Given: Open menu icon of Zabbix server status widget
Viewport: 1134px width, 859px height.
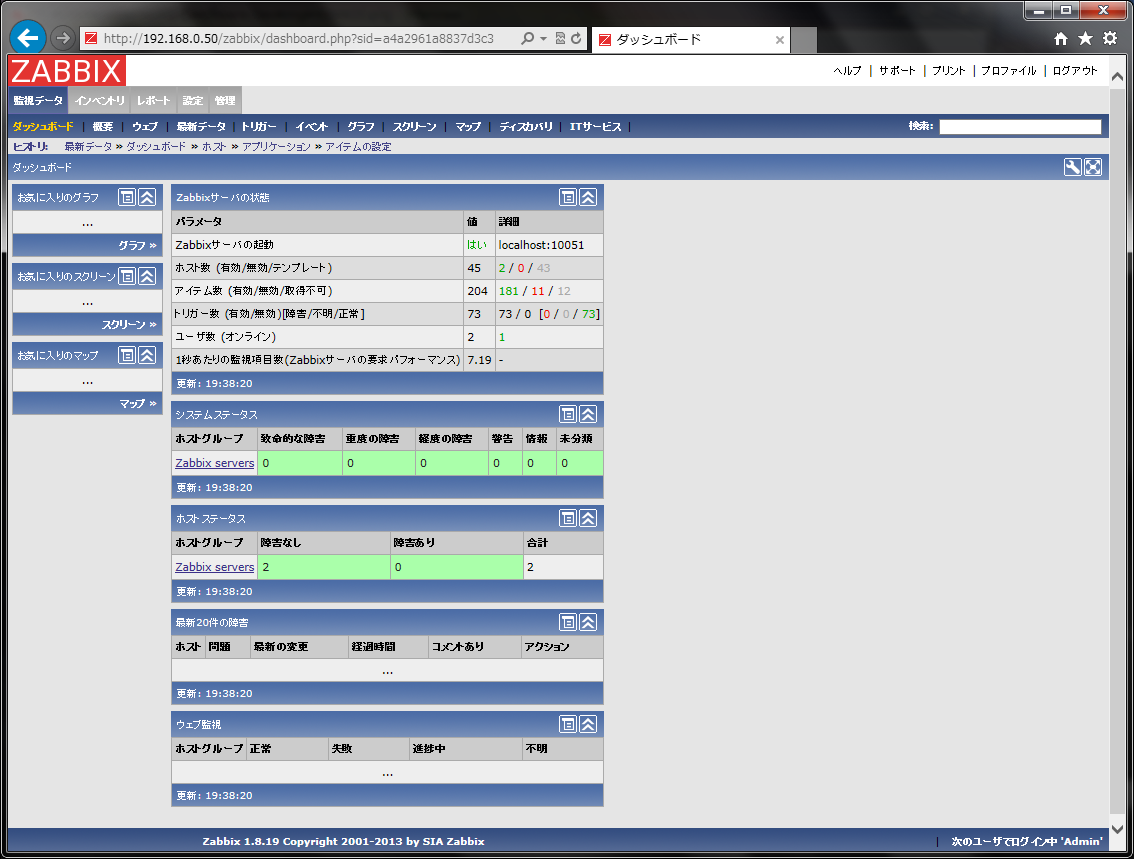Looking at the screenshot, I should pyautogui.click(x=568, y=197).
